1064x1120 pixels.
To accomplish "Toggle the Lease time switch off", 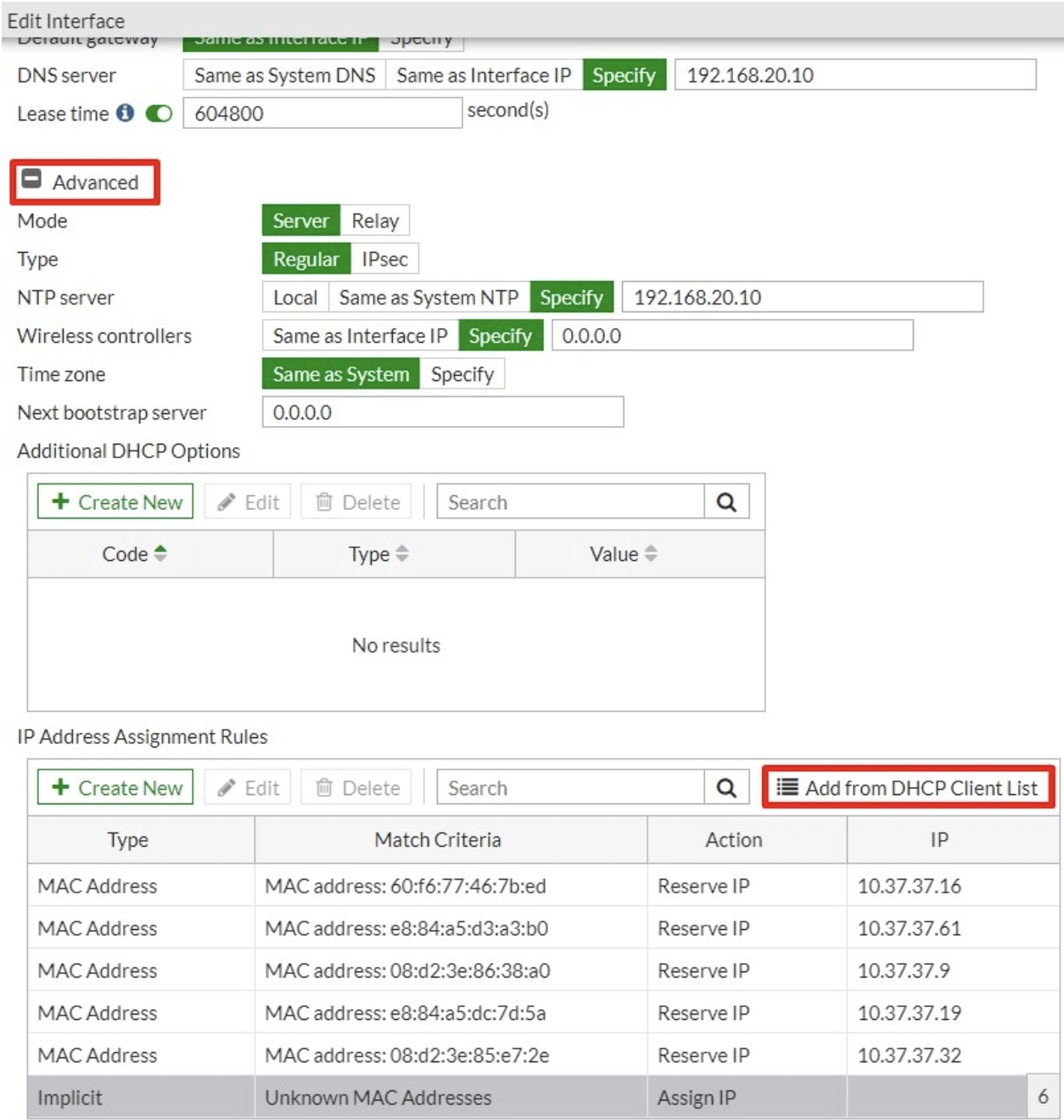I will (159, 114).
